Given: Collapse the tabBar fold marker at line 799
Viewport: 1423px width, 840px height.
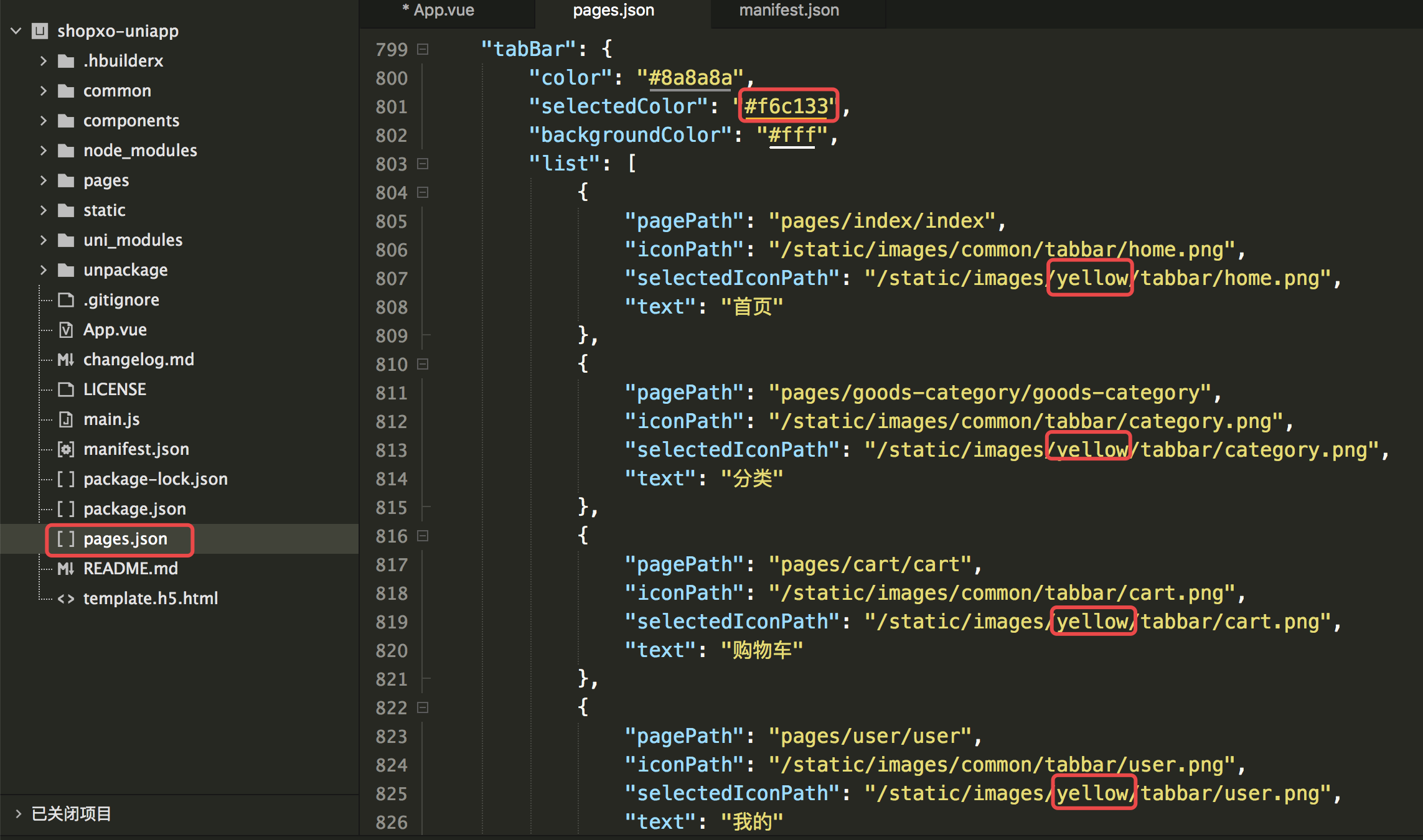Looking at the screenshot, I should pyautogui.click(x=423, y=49).
